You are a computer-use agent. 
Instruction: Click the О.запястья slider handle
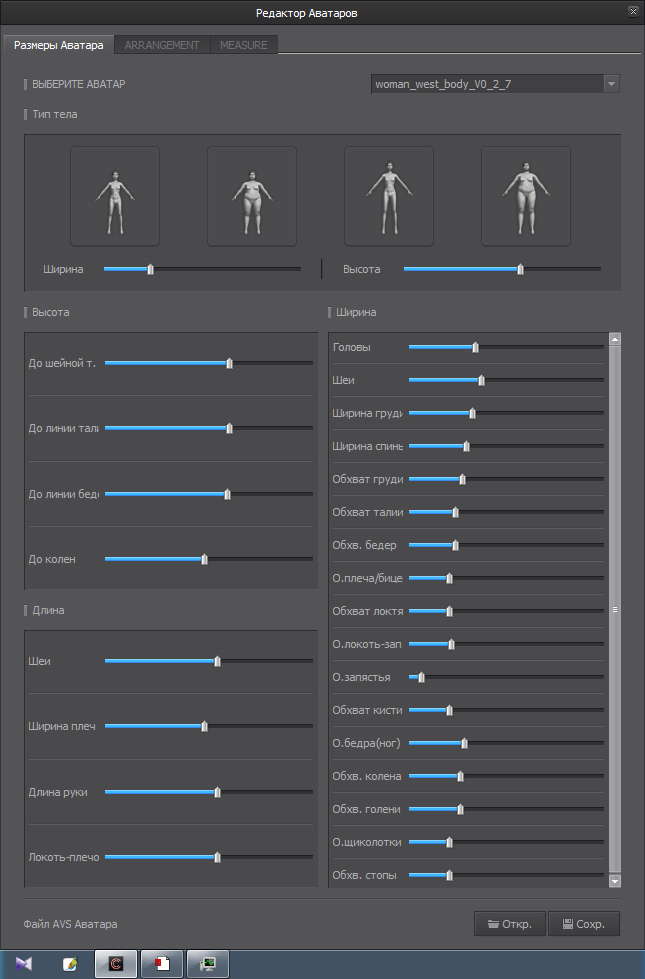[x=421, y=677]
